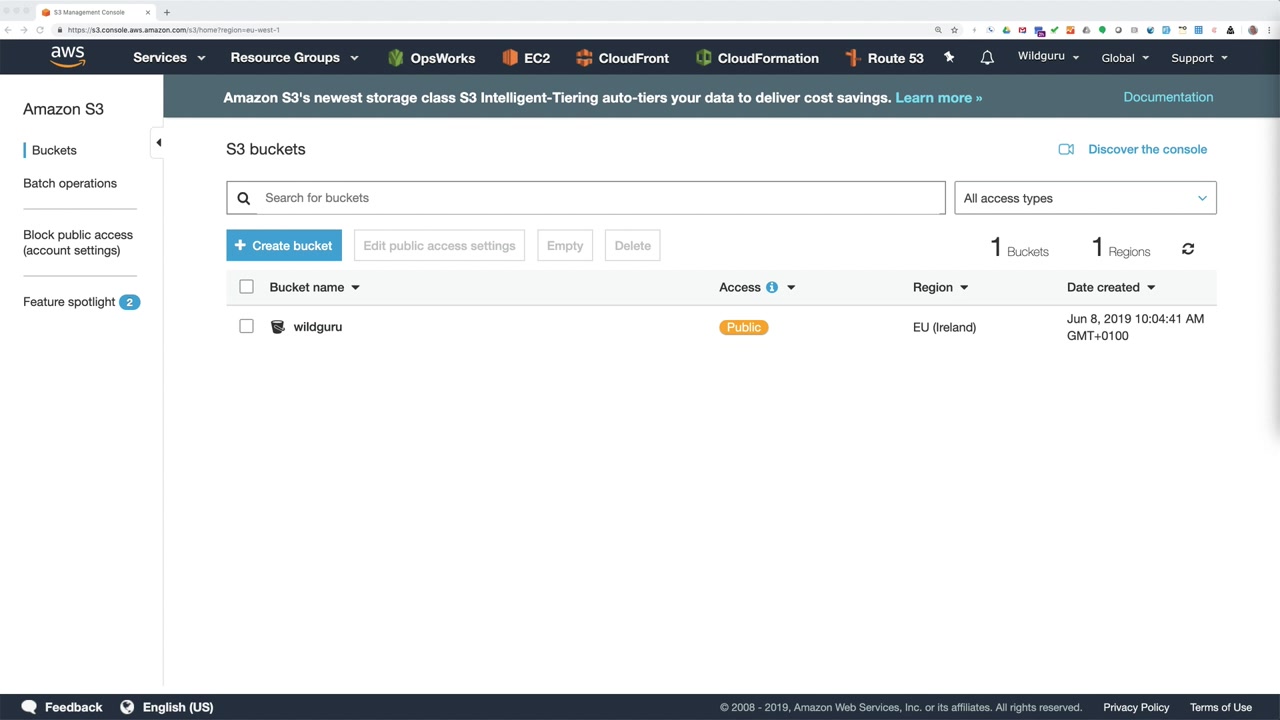Click Edit public access settings button
The width and height of the screenshot is (1280, 720).
[x=439, y=246]
